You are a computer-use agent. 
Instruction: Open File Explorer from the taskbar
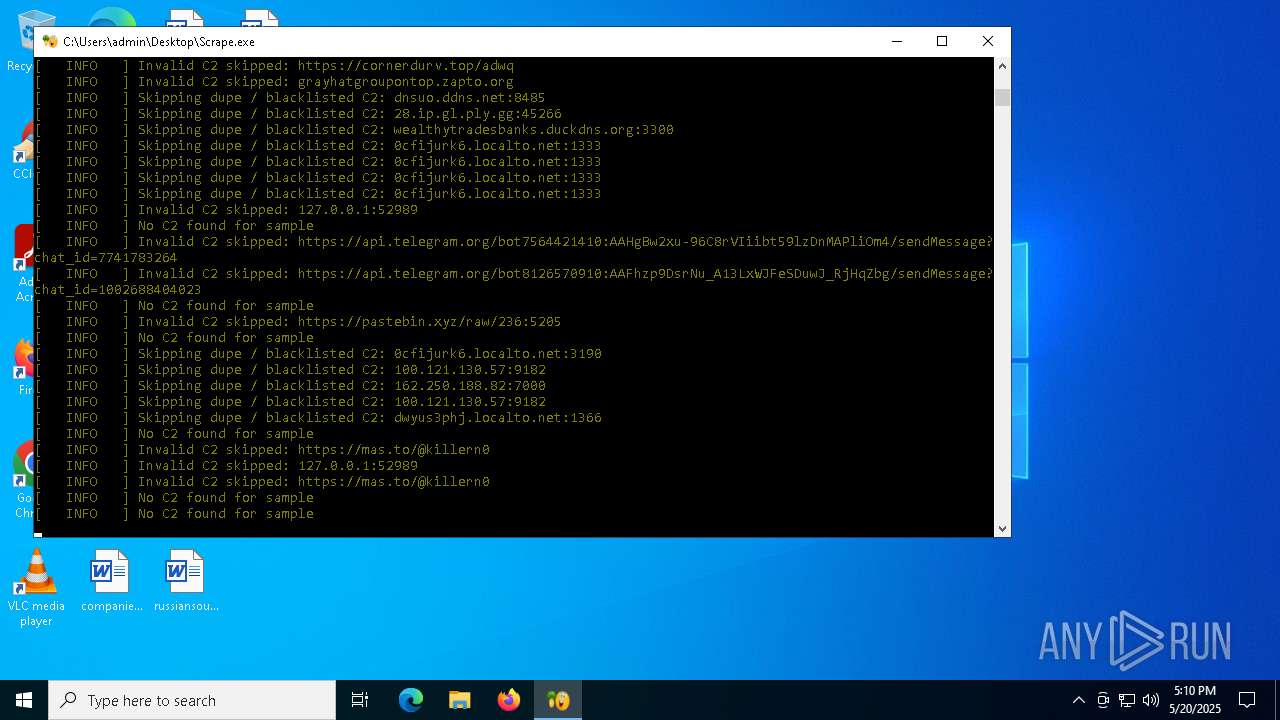tap(460, 700)
